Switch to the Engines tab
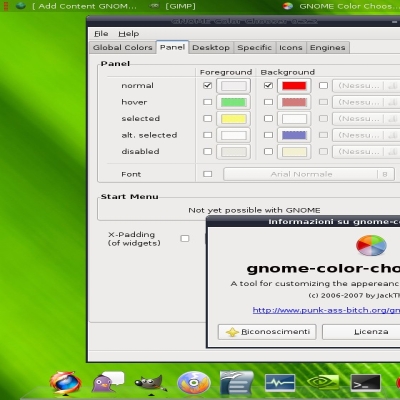The image size is (400, 400). pyautogui.click(x=328, y=48)
